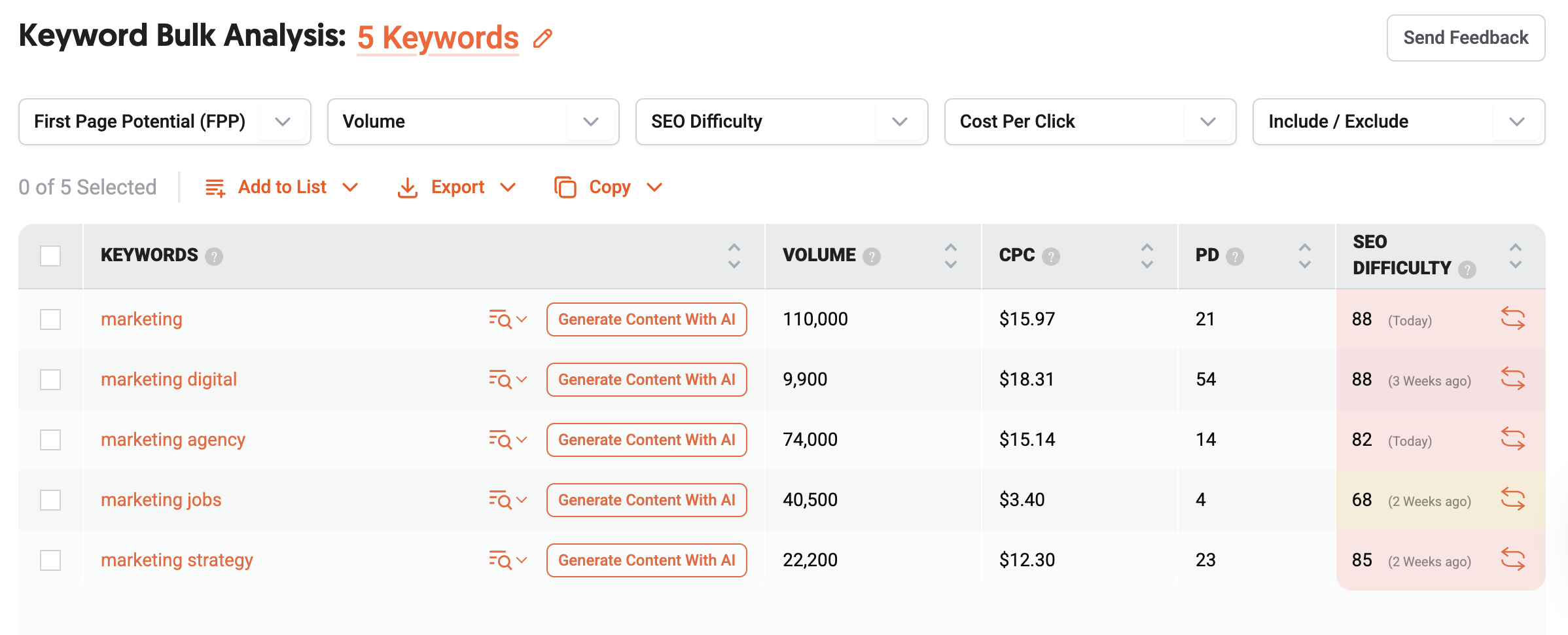Viewport: 1568px width, 635px height.
Task: Open search options icon for marketing digital
Action: tap(508, 380)
